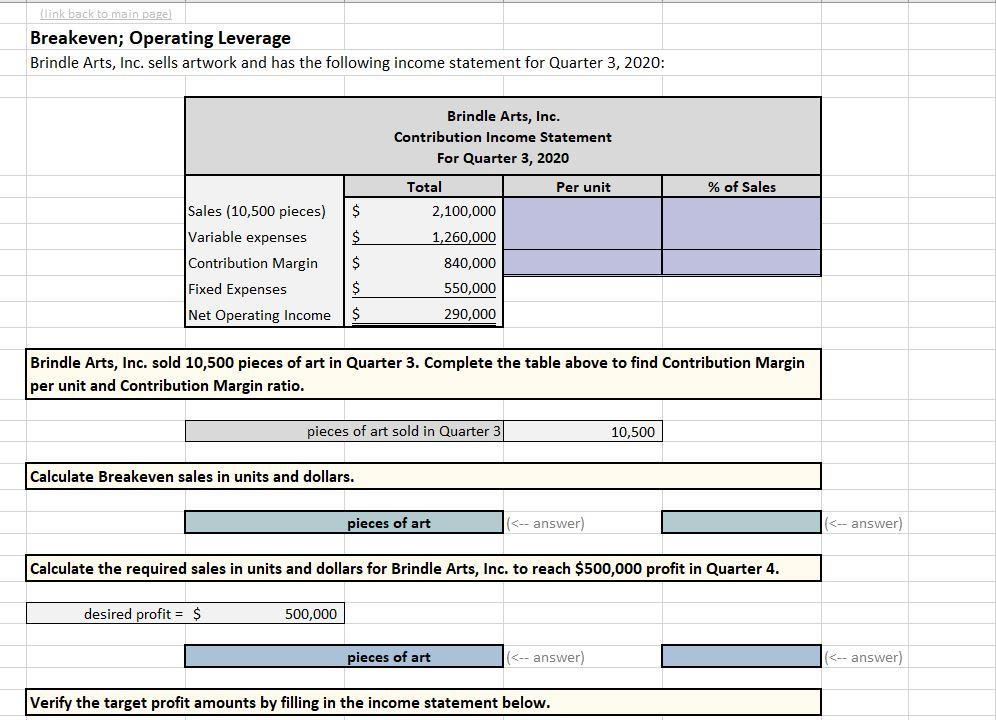Click the Fixed Expenses 550,000 cell
Screen dimensions: 996x720
click(424, 289)
